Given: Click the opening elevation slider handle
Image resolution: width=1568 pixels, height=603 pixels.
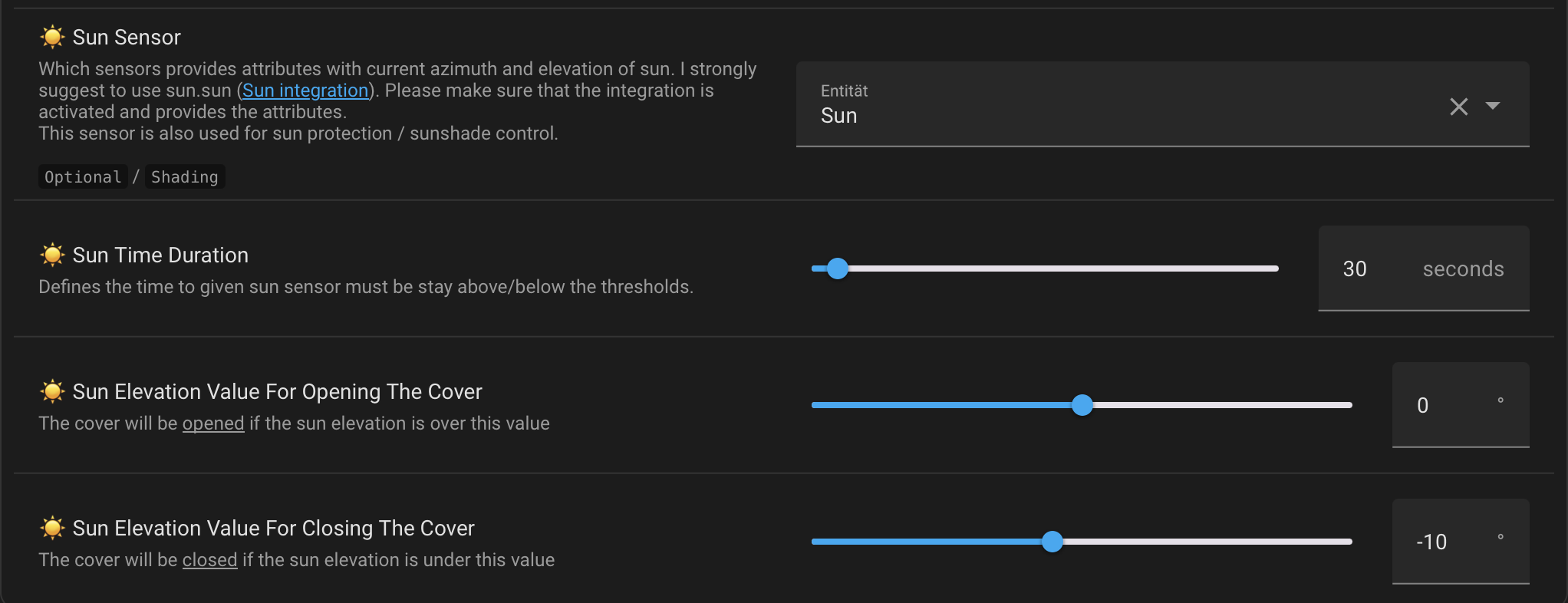Looking at the screenshot, I should pyautogui.click(x=1082, y=405).
